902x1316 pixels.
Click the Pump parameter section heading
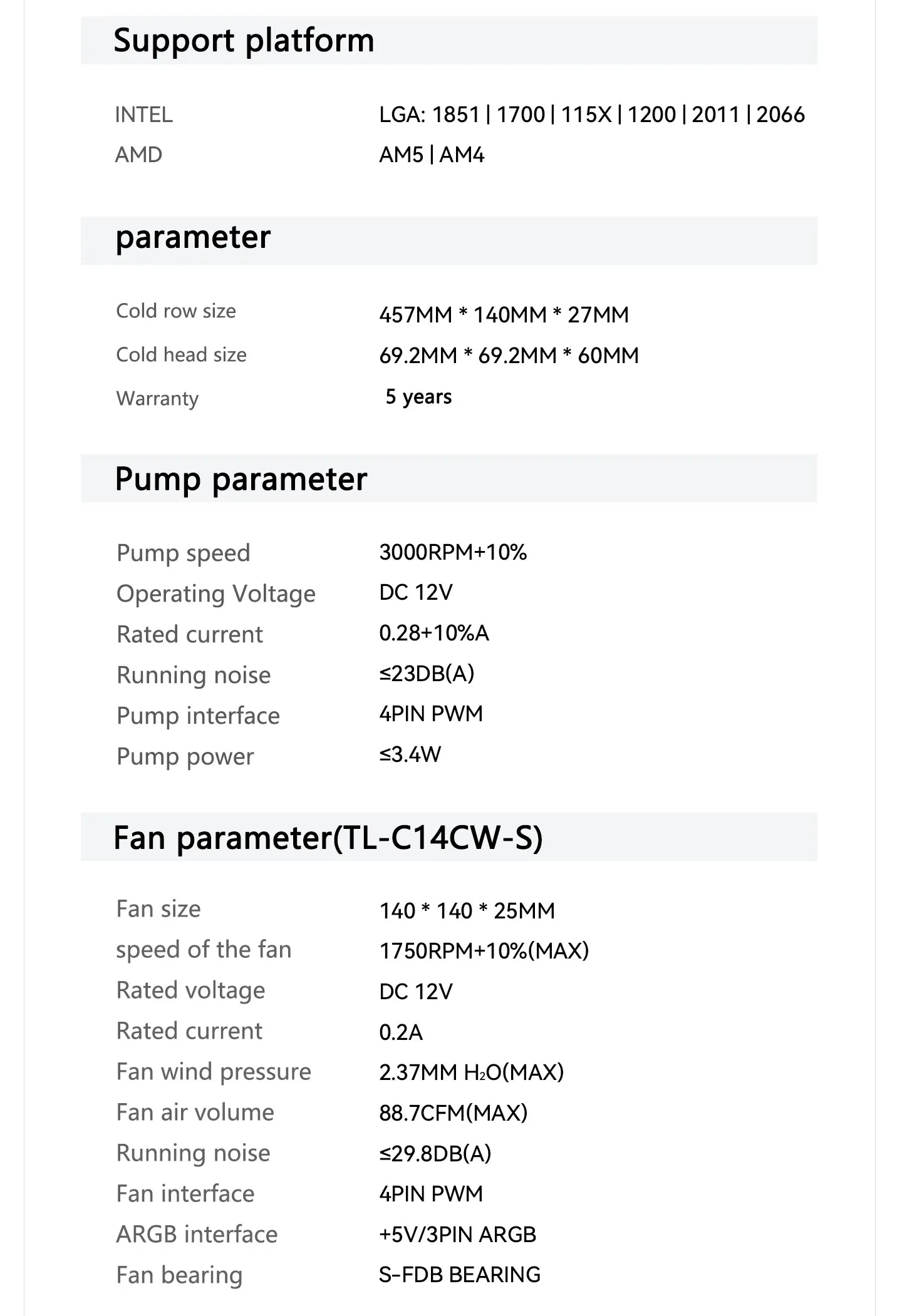(x=241, y=480)
